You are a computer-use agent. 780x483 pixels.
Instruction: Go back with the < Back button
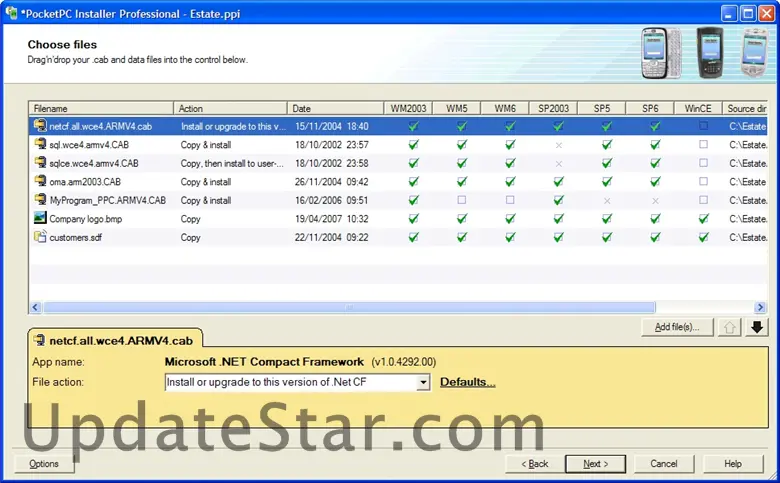[x=535, y=464]
